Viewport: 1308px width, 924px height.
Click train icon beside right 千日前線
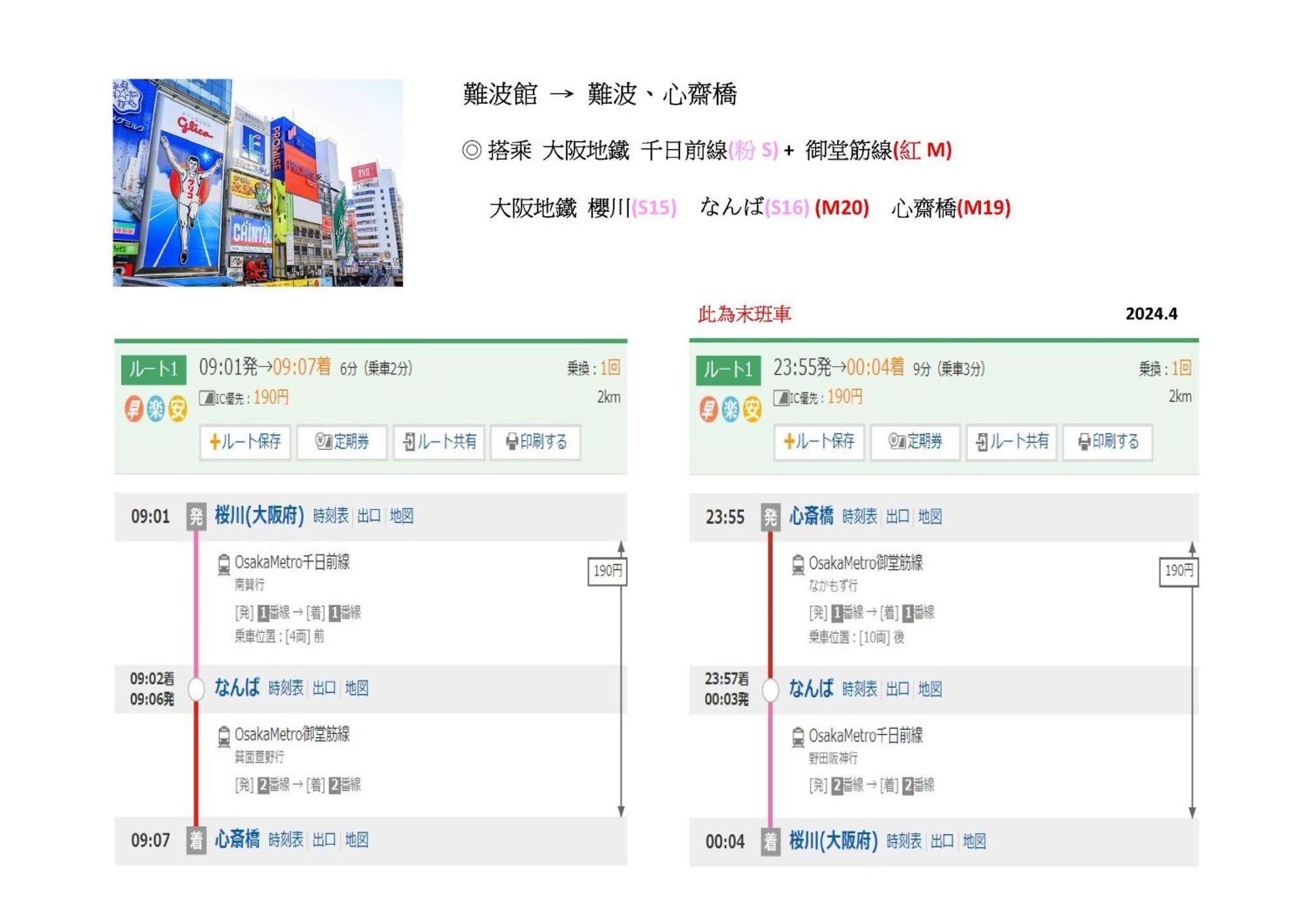coord(798,737)
